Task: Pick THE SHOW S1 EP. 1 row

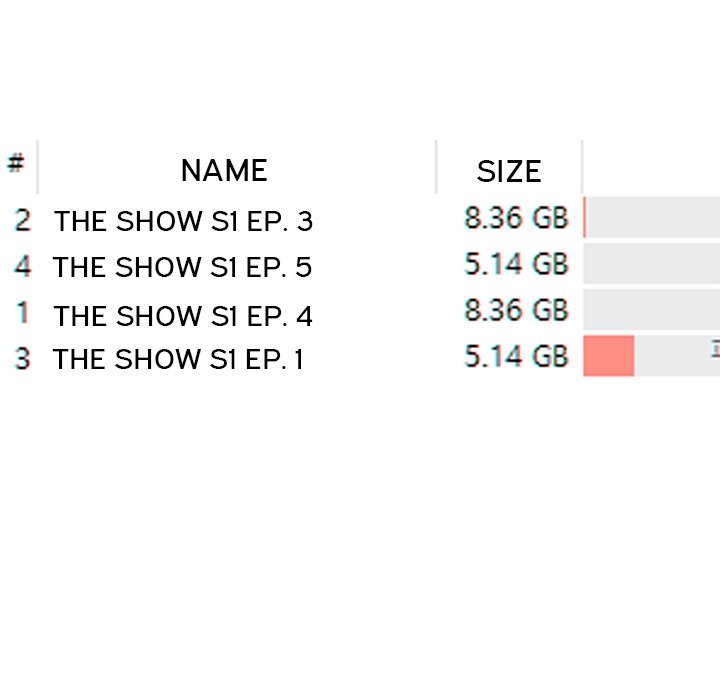Action: tap(179, 359)
